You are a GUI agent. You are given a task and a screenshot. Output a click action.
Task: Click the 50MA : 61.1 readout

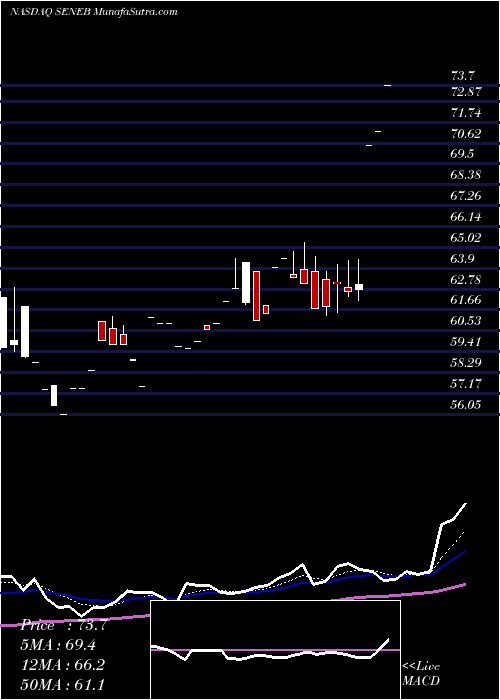point(62,684)
